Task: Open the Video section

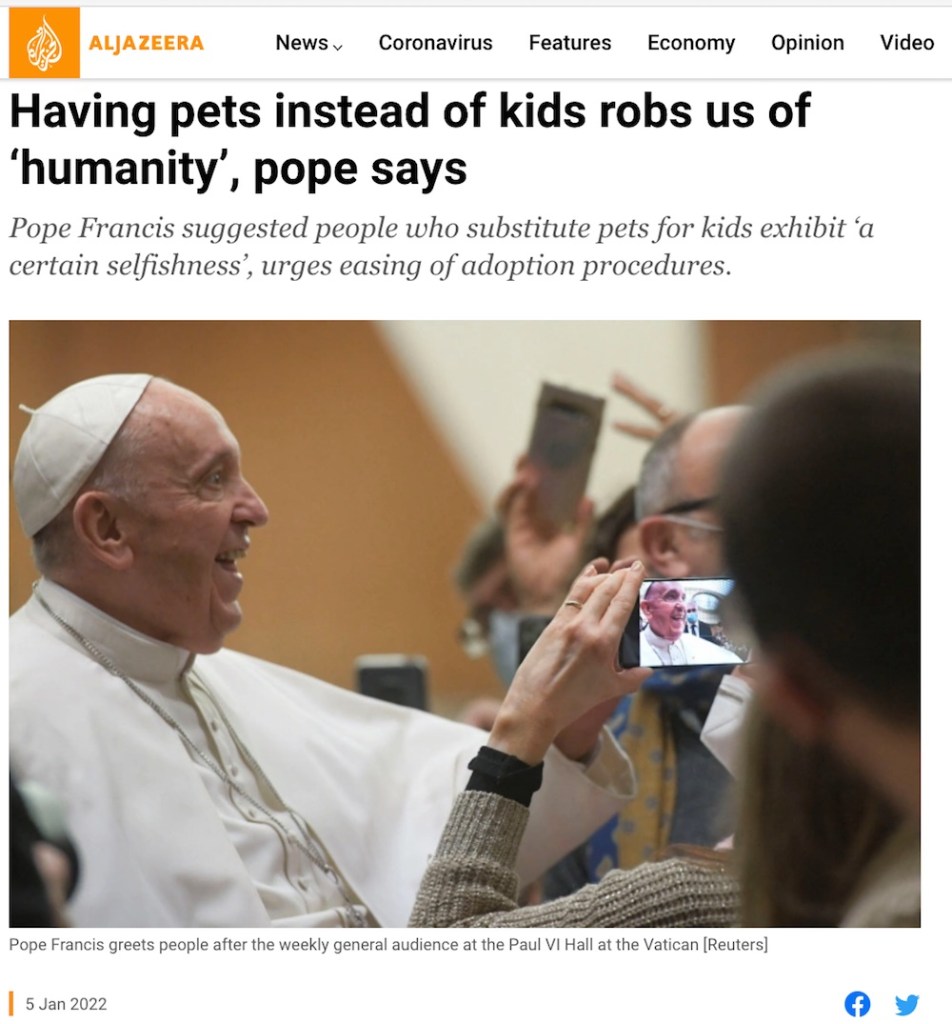Action: click(x=907, y=42)
